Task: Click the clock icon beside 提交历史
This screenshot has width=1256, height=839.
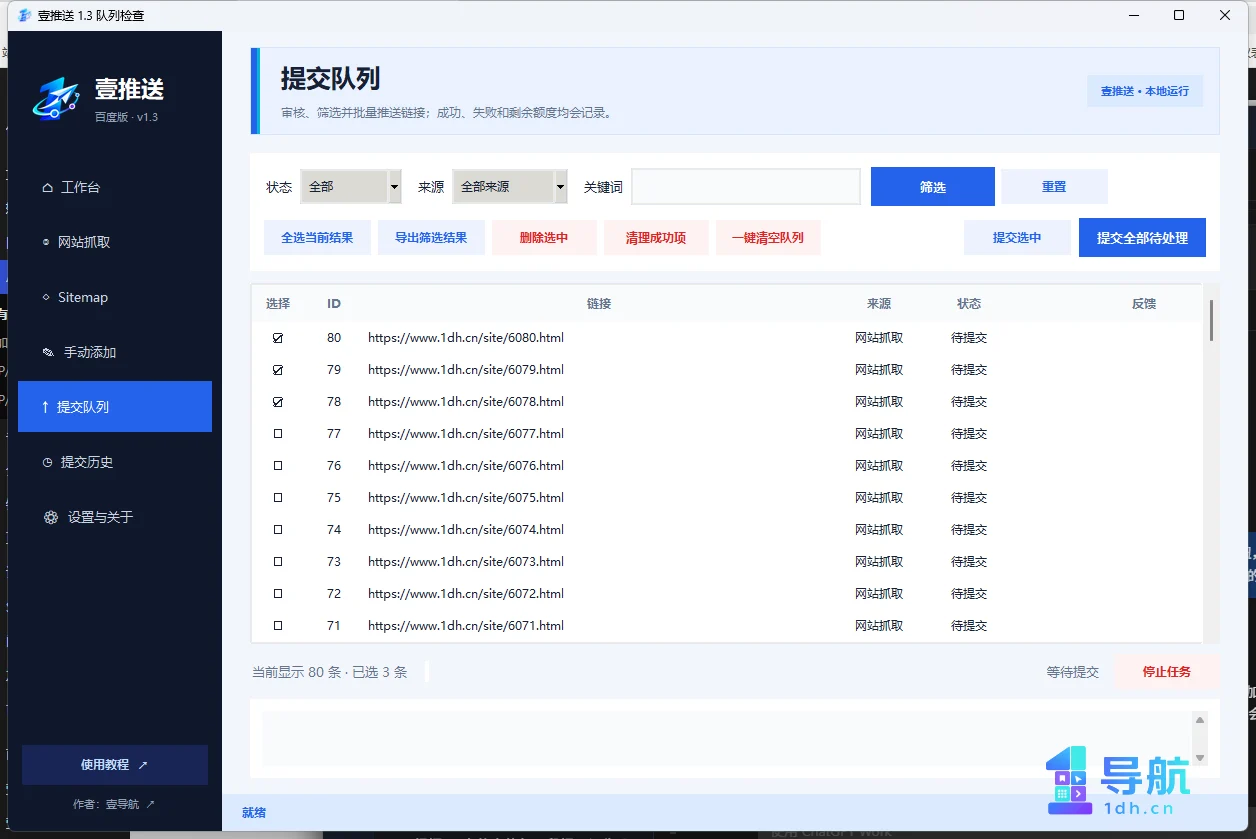Action: click(x=47, y=462)
